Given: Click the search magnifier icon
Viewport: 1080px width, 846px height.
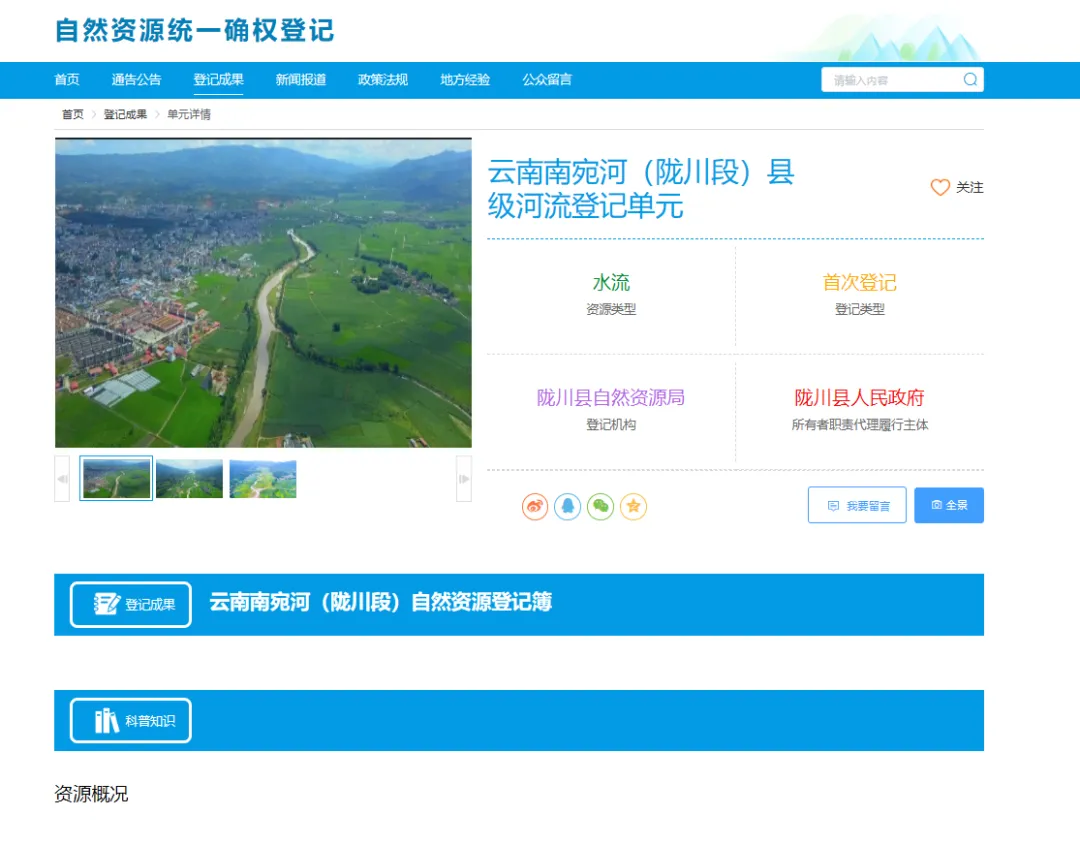Looking at the screenshot, I should (970, 80).
